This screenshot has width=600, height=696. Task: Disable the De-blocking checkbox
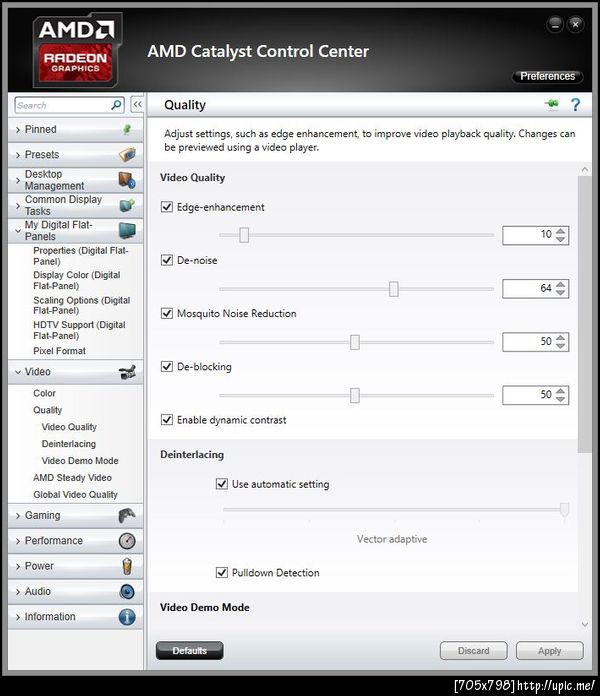pos(167,367)
